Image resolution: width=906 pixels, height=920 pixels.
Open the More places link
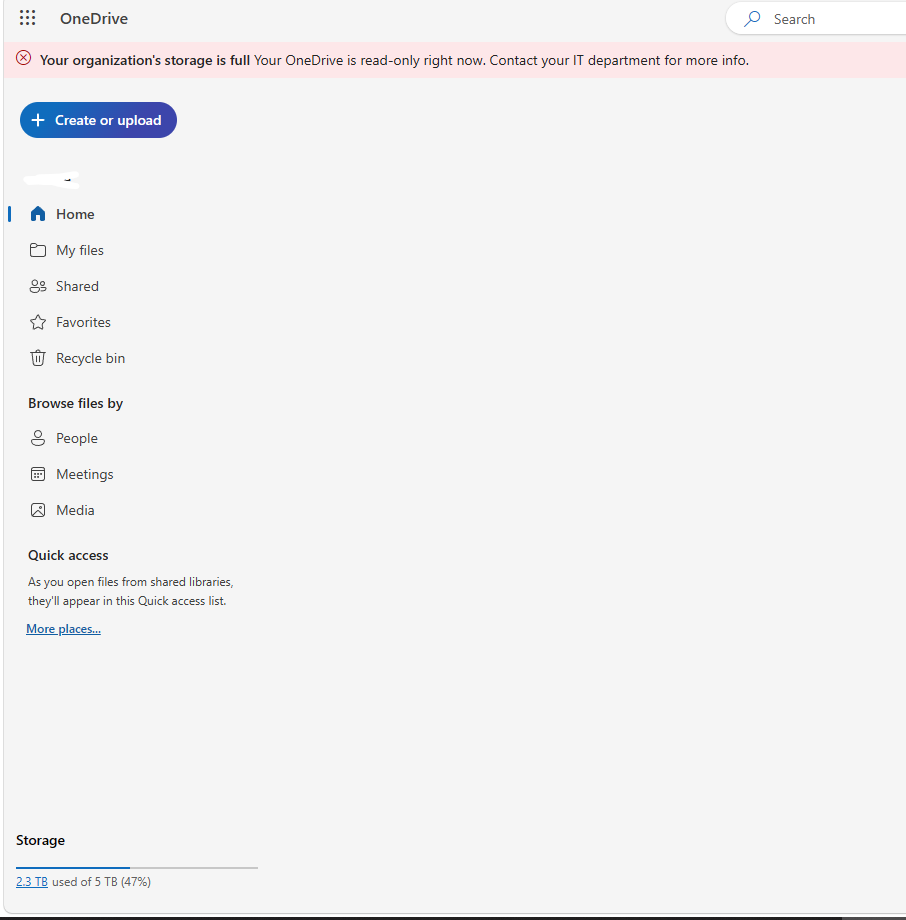tap(63, 629)
